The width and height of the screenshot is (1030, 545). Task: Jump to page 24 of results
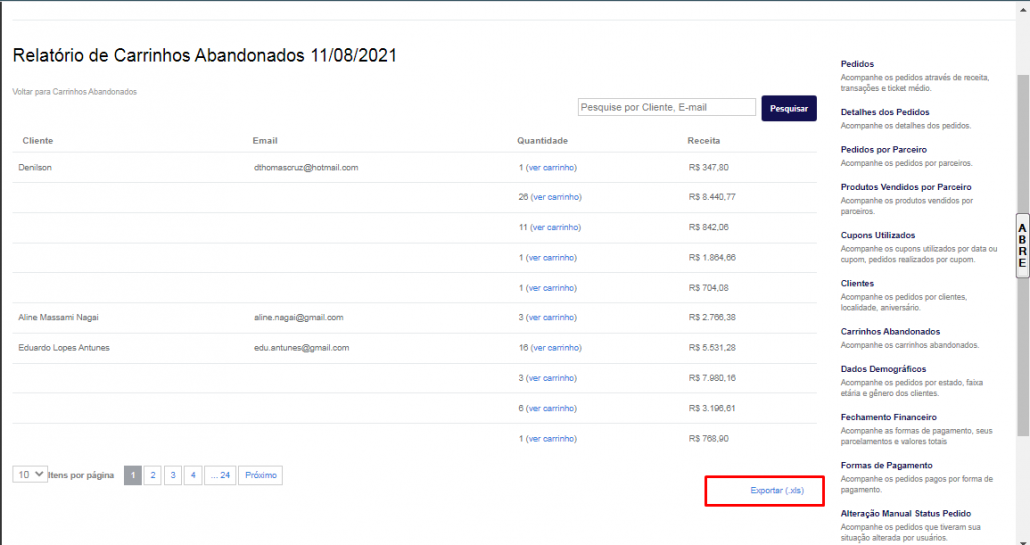click(220, 475)
